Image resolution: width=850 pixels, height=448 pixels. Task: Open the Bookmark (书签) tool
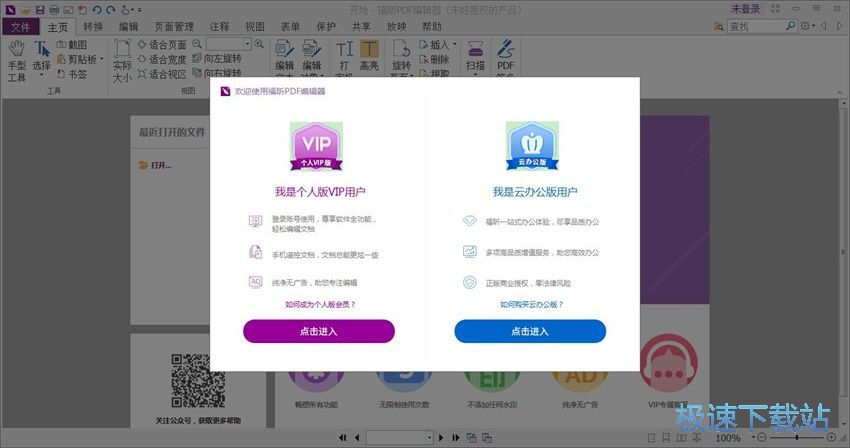point(72,74)
